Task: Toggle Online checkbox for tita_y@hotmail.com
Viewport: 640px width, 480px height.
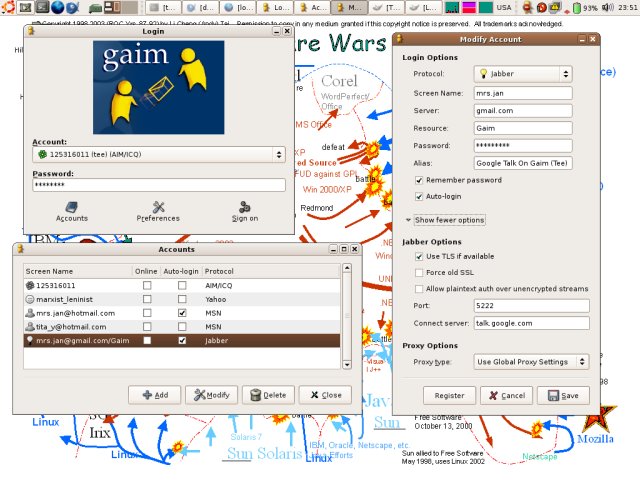Action: pos(147,327)
